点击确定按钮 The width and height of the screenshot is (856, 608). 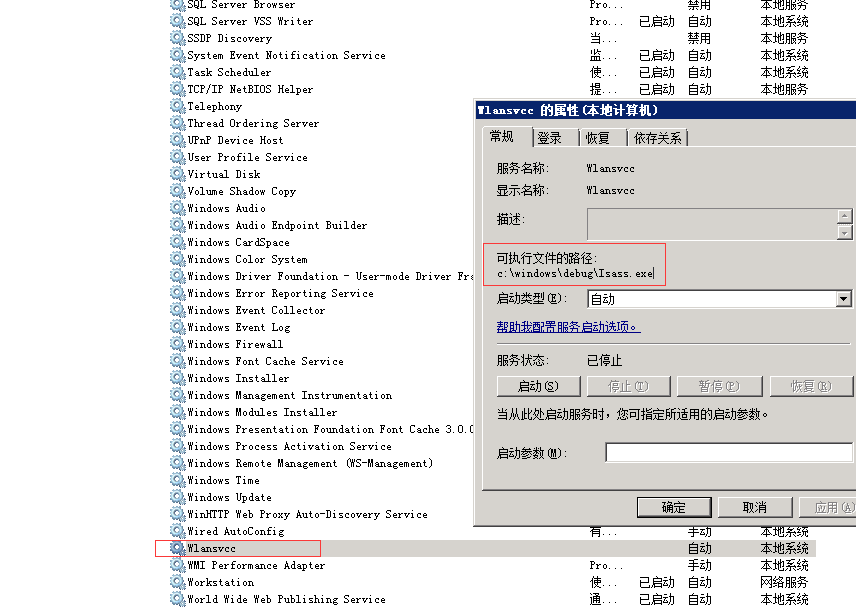(x=673, y=506)
